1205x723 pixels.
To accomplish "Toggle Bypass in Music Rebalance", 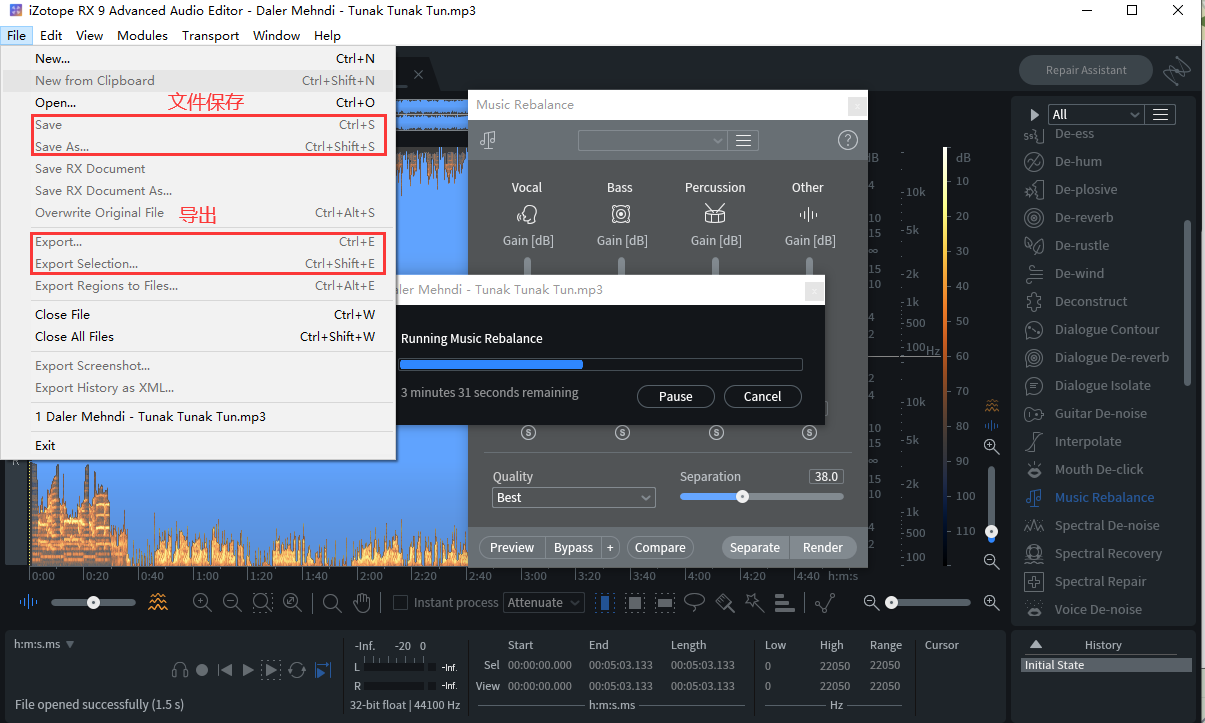I will (x=573, y=547).
